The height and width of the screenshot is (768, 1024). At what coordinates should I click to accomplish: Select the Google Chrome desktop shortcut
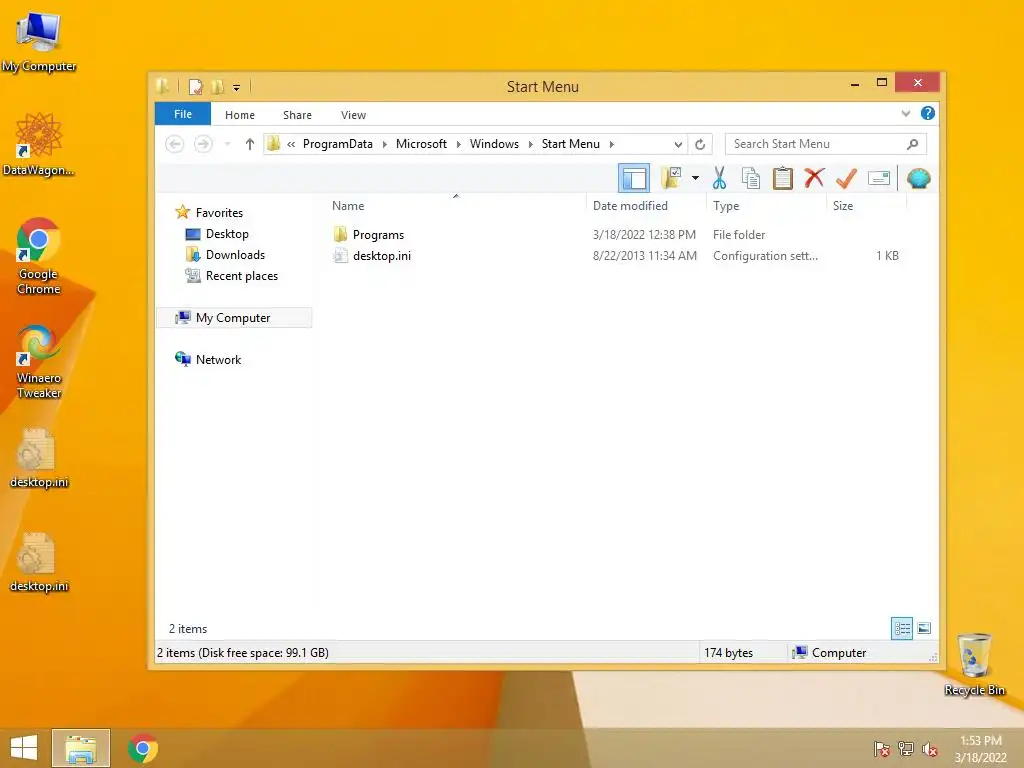(39, 257)
